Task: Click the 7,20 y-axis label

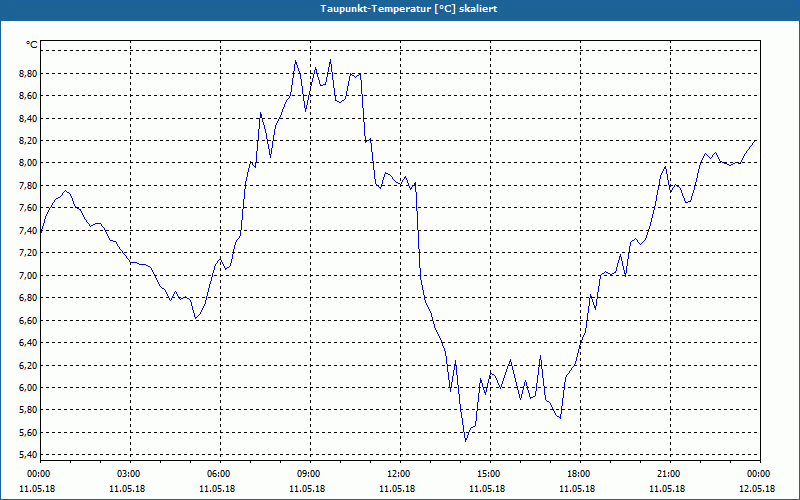Action: (x=28, y=253)
